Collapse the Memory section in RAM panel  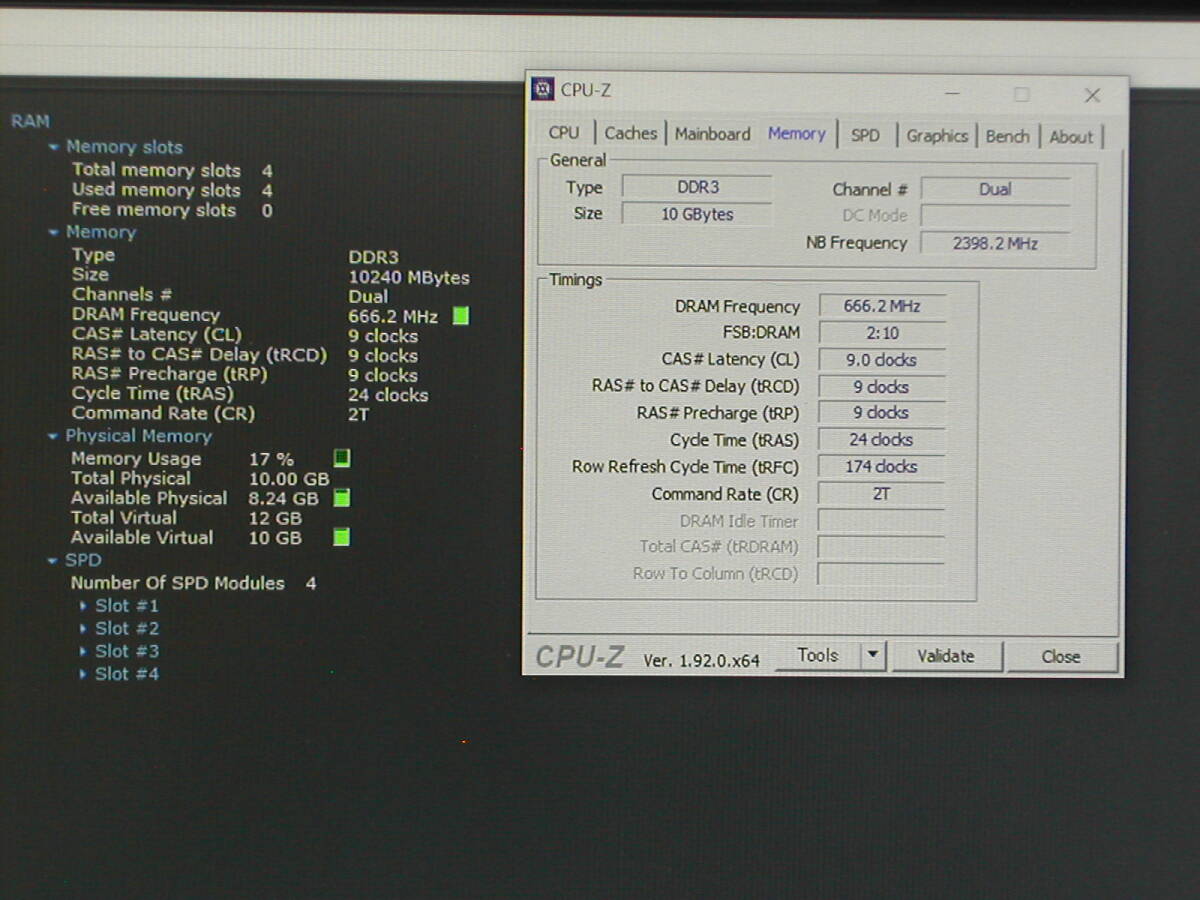54,232
